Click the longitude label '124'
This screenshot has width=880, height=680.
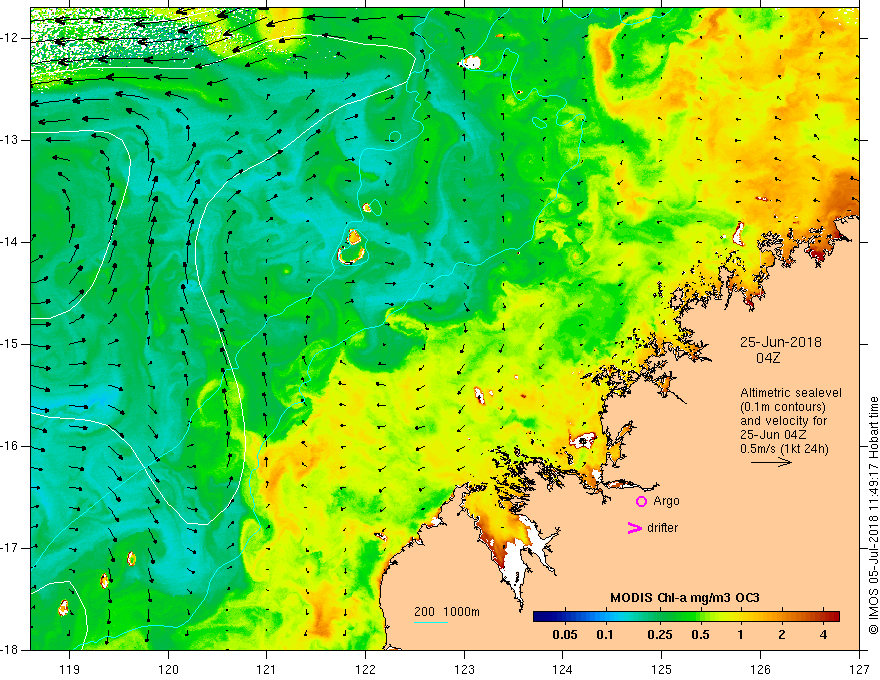563,670
